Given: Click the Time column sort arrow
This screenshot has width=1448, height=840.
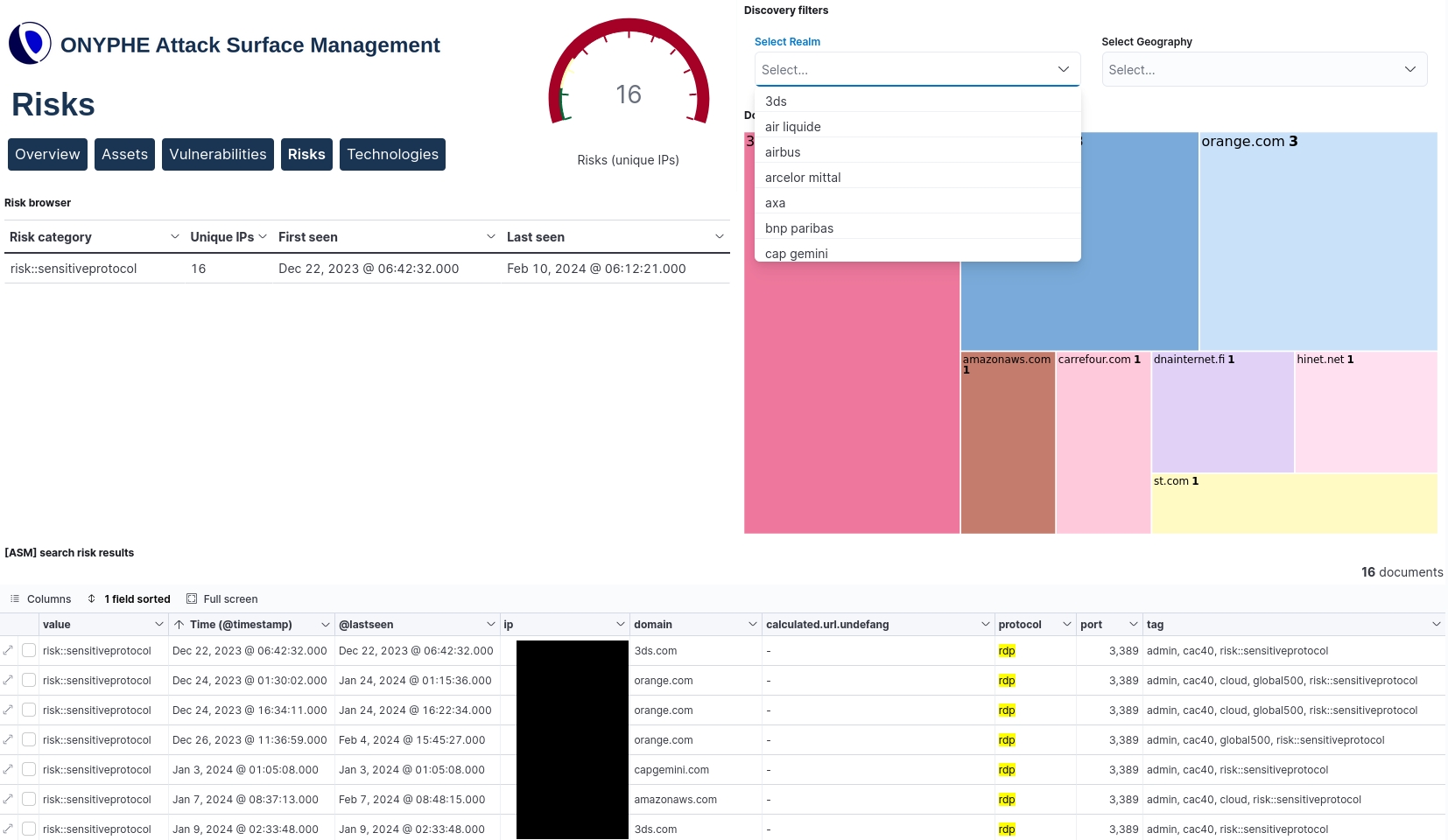Looking at the screenshot, I should (179, 624).
